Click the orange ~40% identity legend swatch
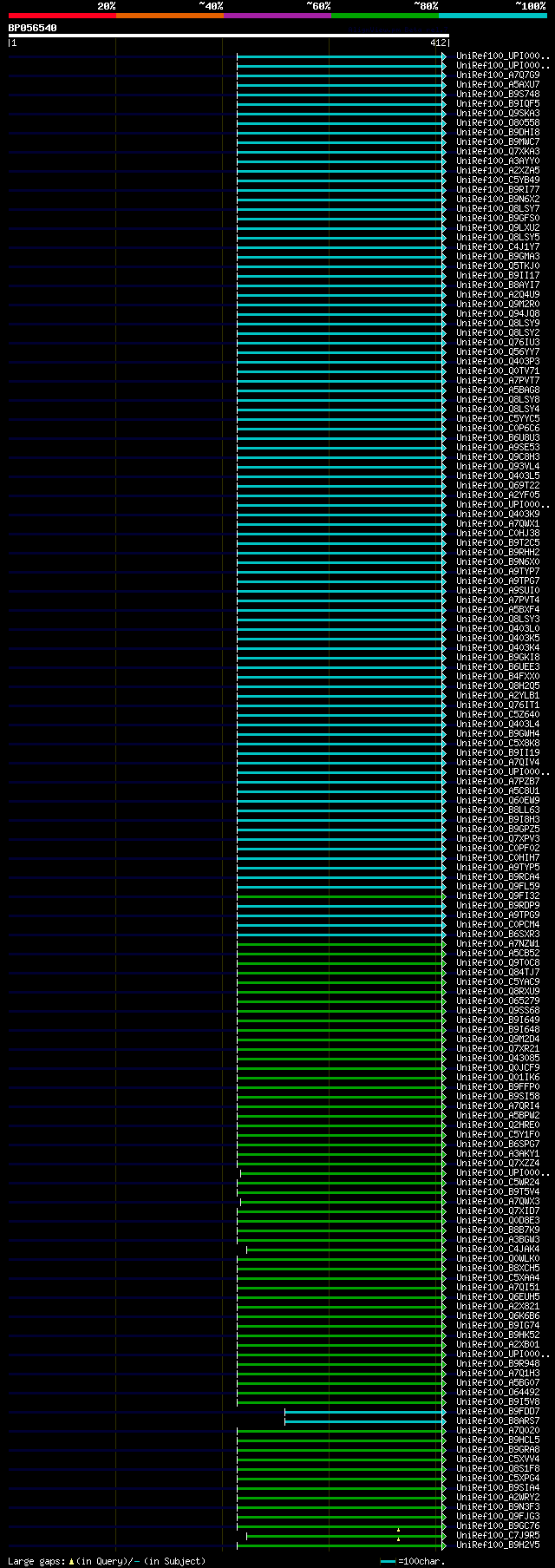This screenshot has height=1568, width=555. pos(170,16)
